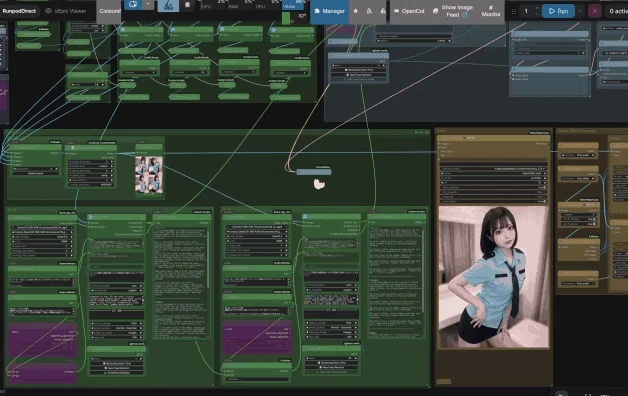
Task: Click the generated uniform portrait preview image
Action: click(493, 277)
